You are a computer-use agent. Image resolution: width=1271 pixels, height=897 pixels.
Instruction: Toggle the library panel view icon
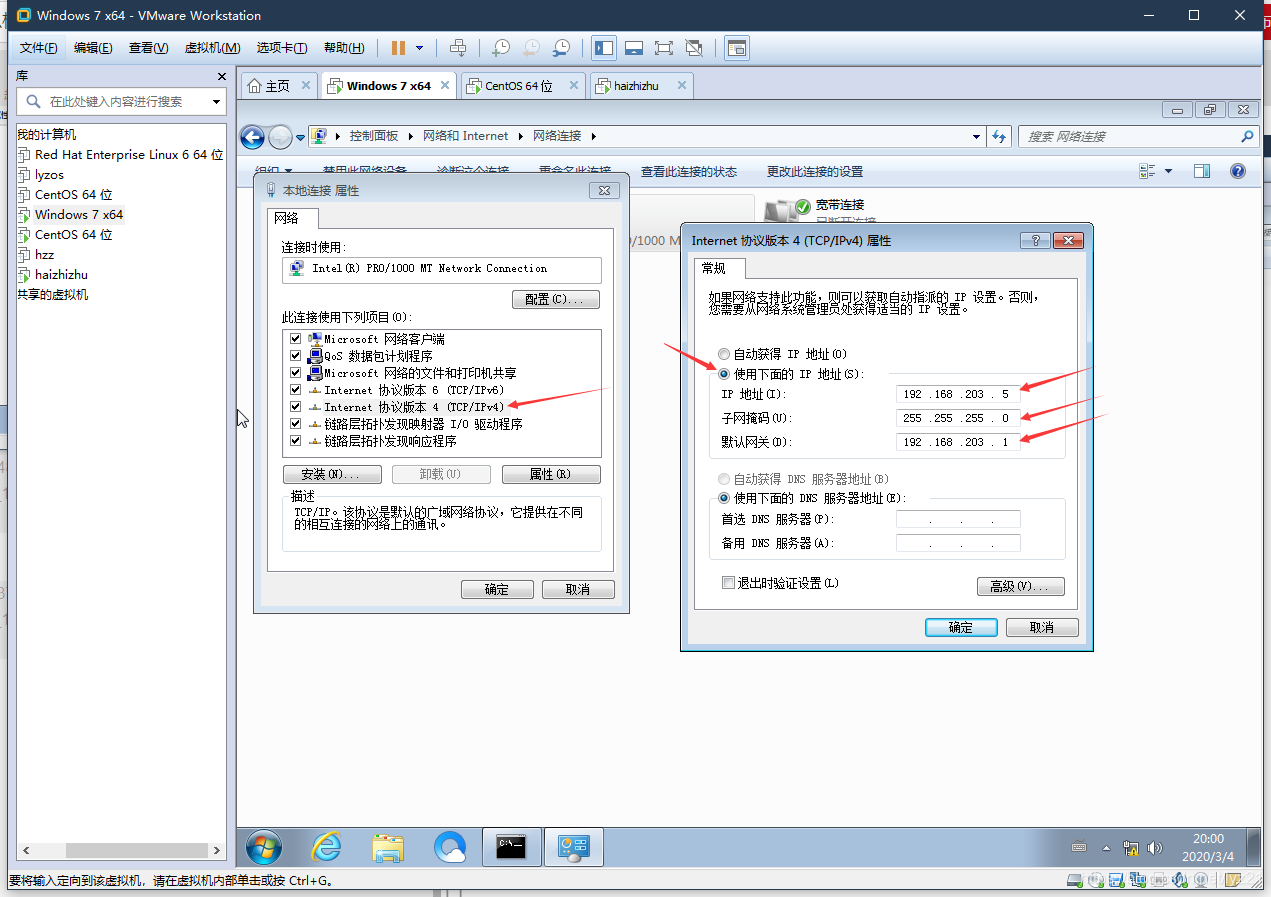coord(604,48)
